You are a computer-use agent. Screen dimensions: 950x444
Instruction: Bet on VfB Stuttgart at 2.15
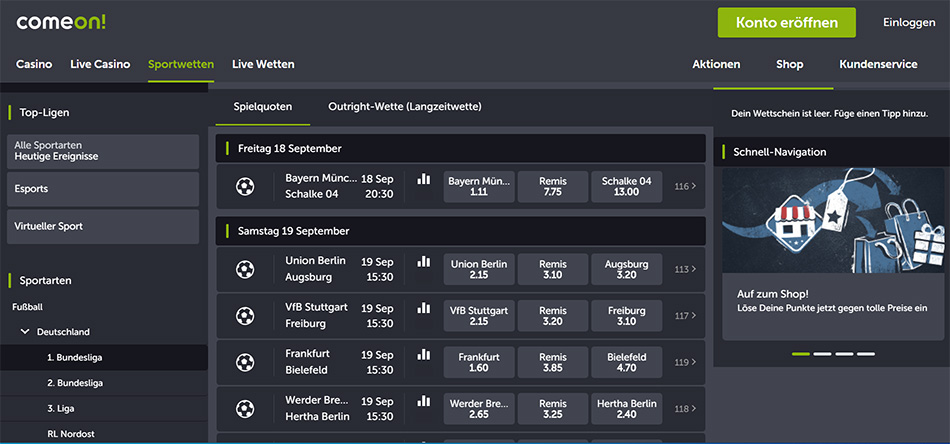479,316
